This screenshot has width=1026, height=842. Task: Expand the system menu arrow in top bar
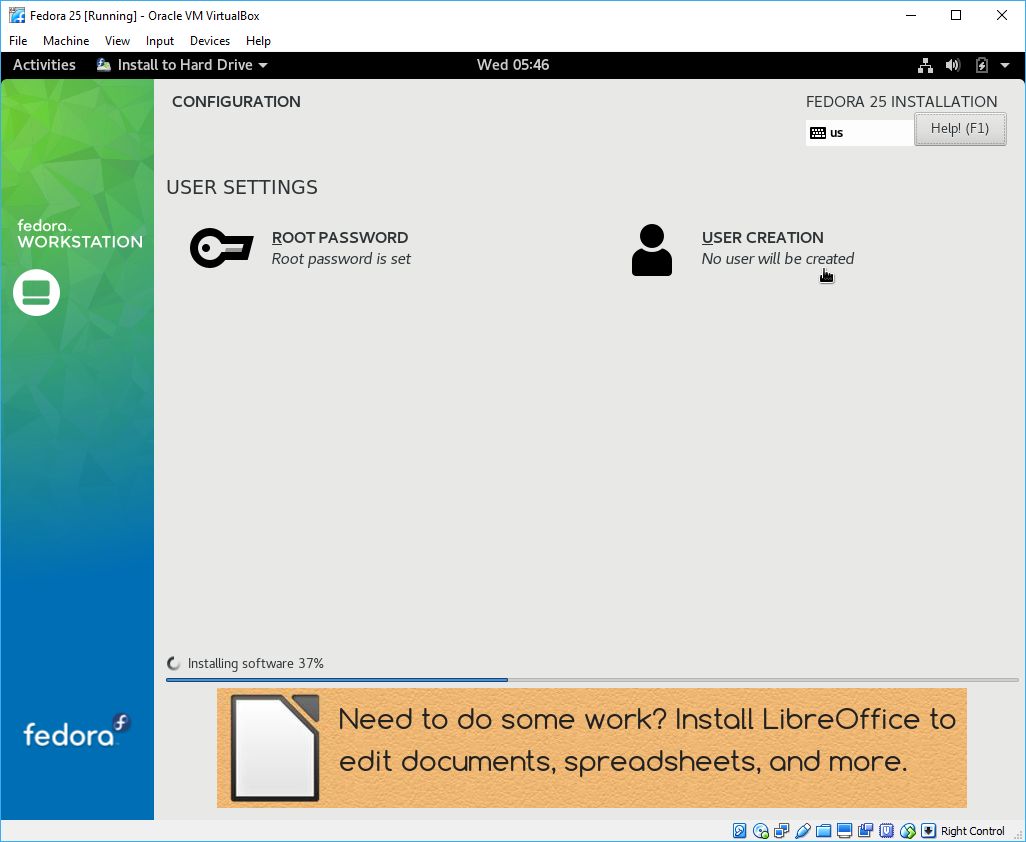[1005, 65]
